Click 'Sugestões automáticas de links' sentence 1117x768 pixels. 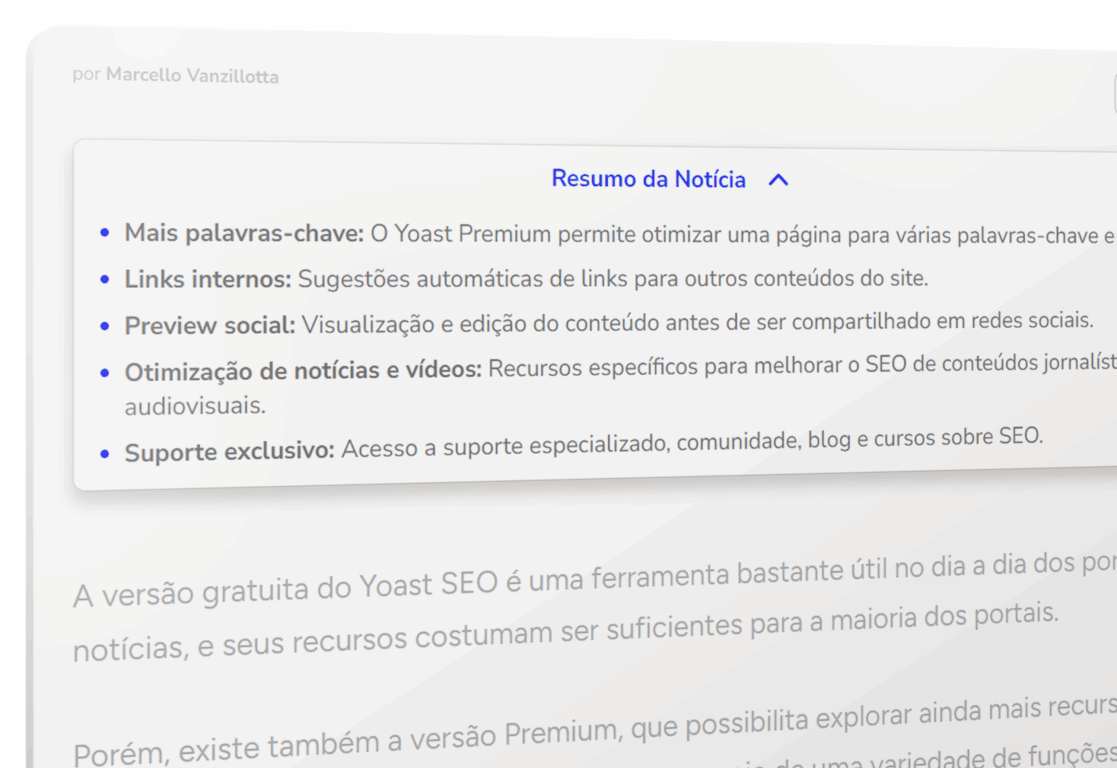[x=613, y=278]
